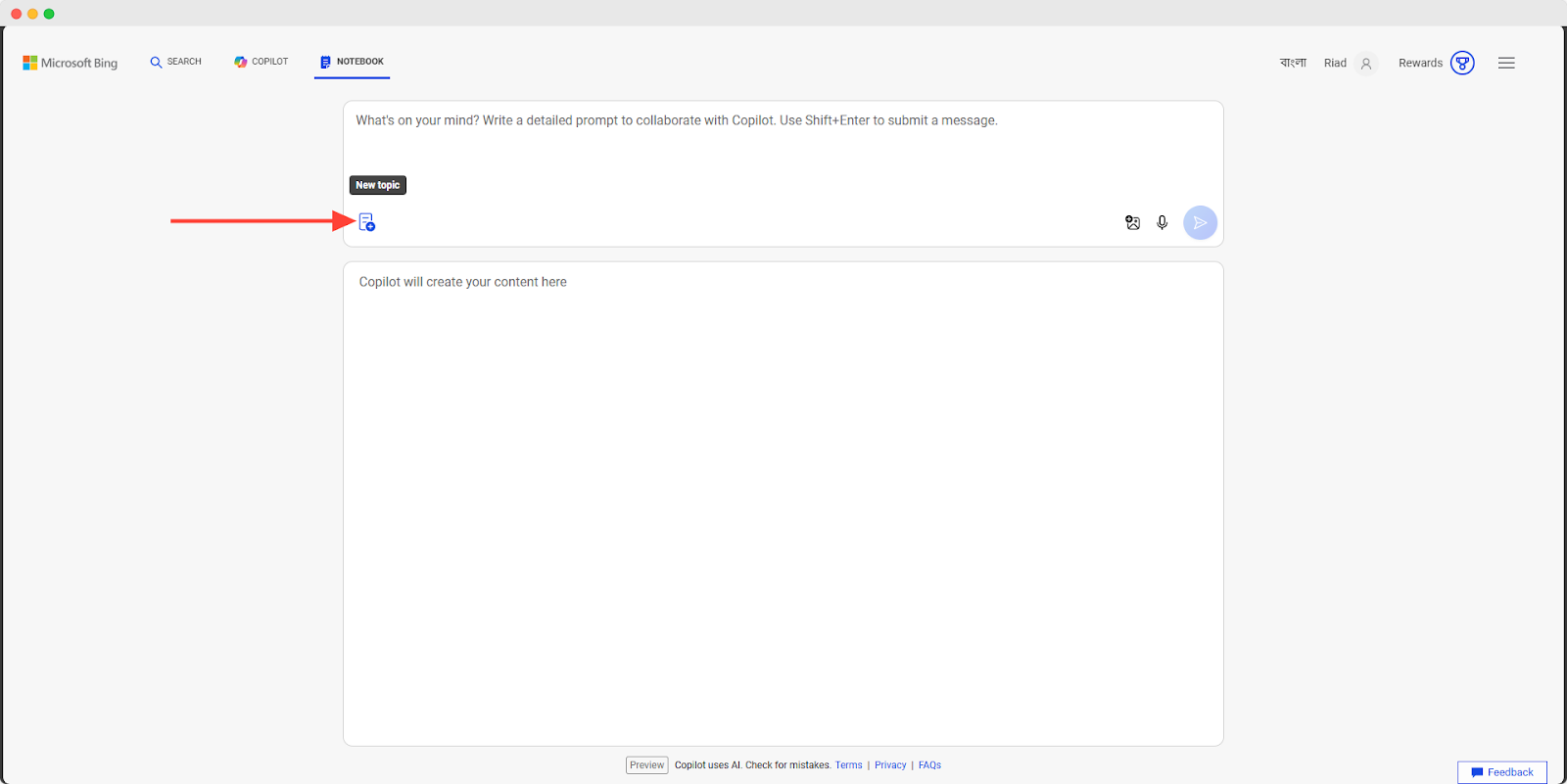Image resolution: width=1567 pixels, height=784 pixels.
Task: Switch to the SEARCH tab
Action: (175, 62)
